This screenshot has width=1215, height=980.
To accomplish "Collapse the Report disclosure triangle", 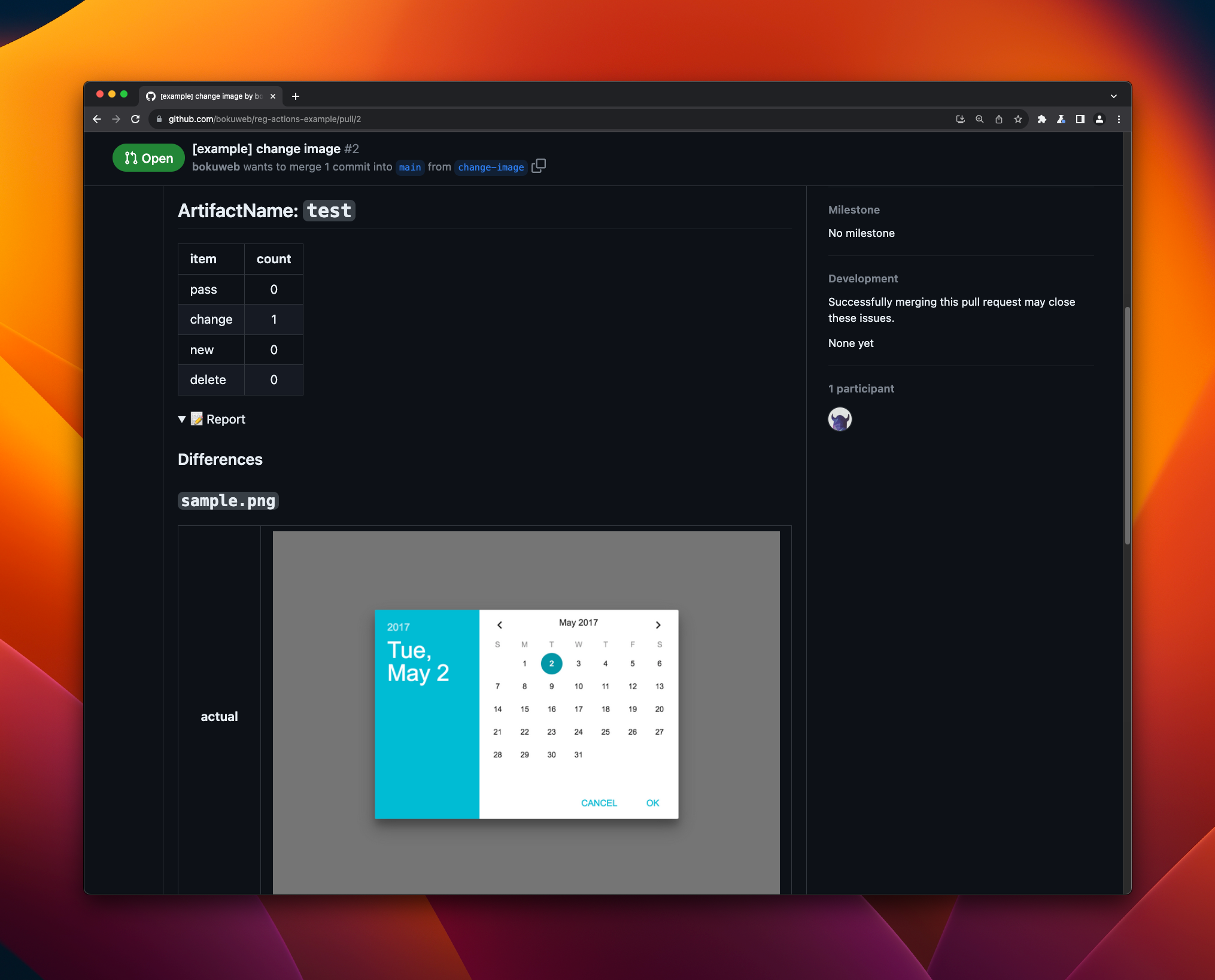I will click(x=182, y=419).
